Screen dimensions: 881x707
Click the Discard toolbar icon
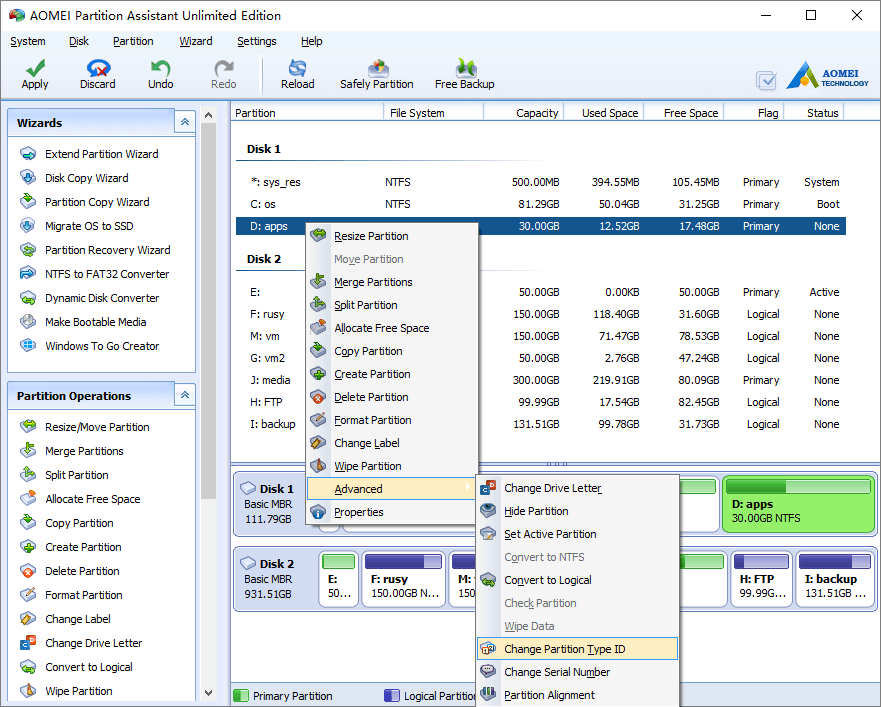click(x=98, y=69)
